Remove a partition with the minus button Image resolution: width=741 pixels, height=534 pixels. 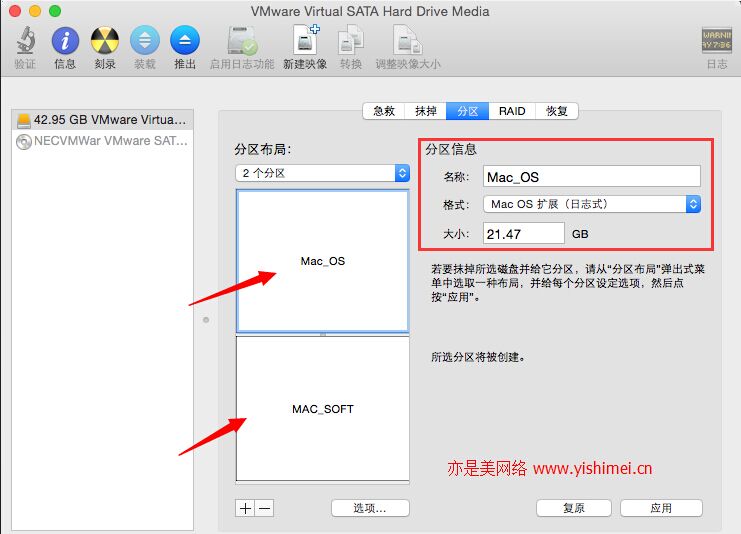pos(265,508)
